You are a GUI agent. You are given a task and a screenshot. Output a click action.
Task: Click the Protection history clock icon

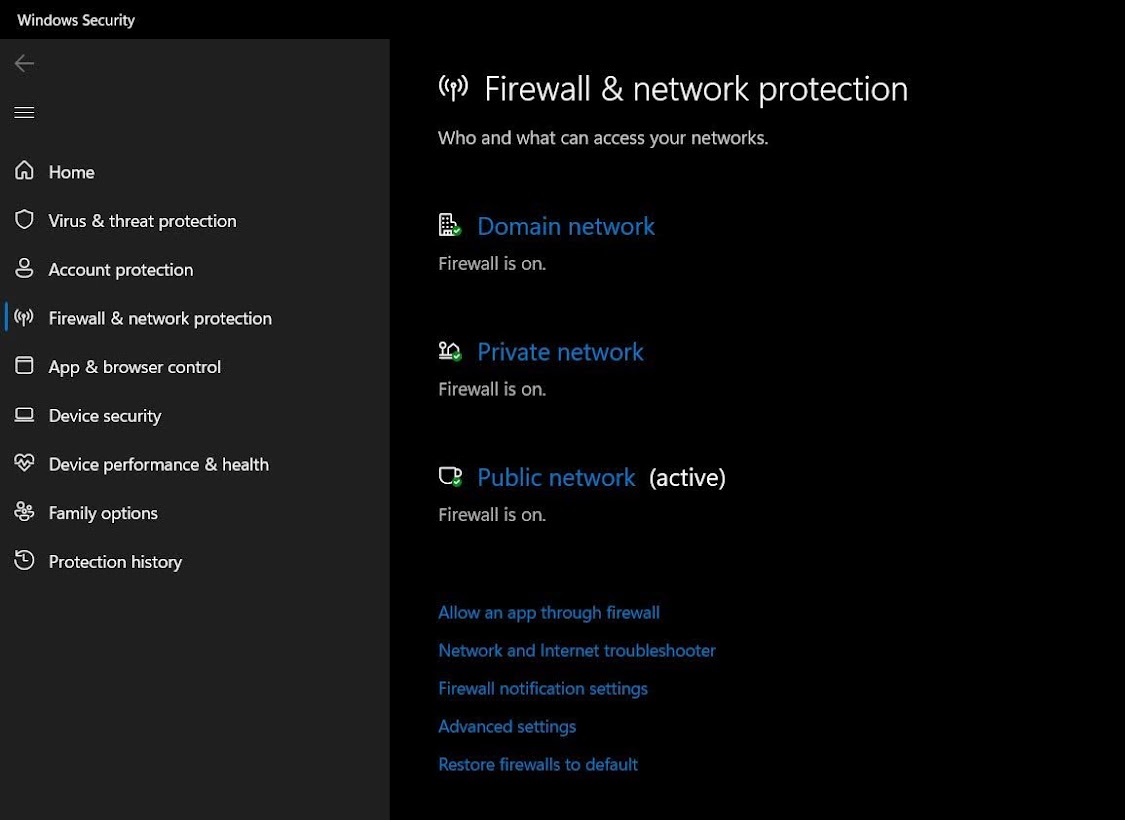pos(25,561)
